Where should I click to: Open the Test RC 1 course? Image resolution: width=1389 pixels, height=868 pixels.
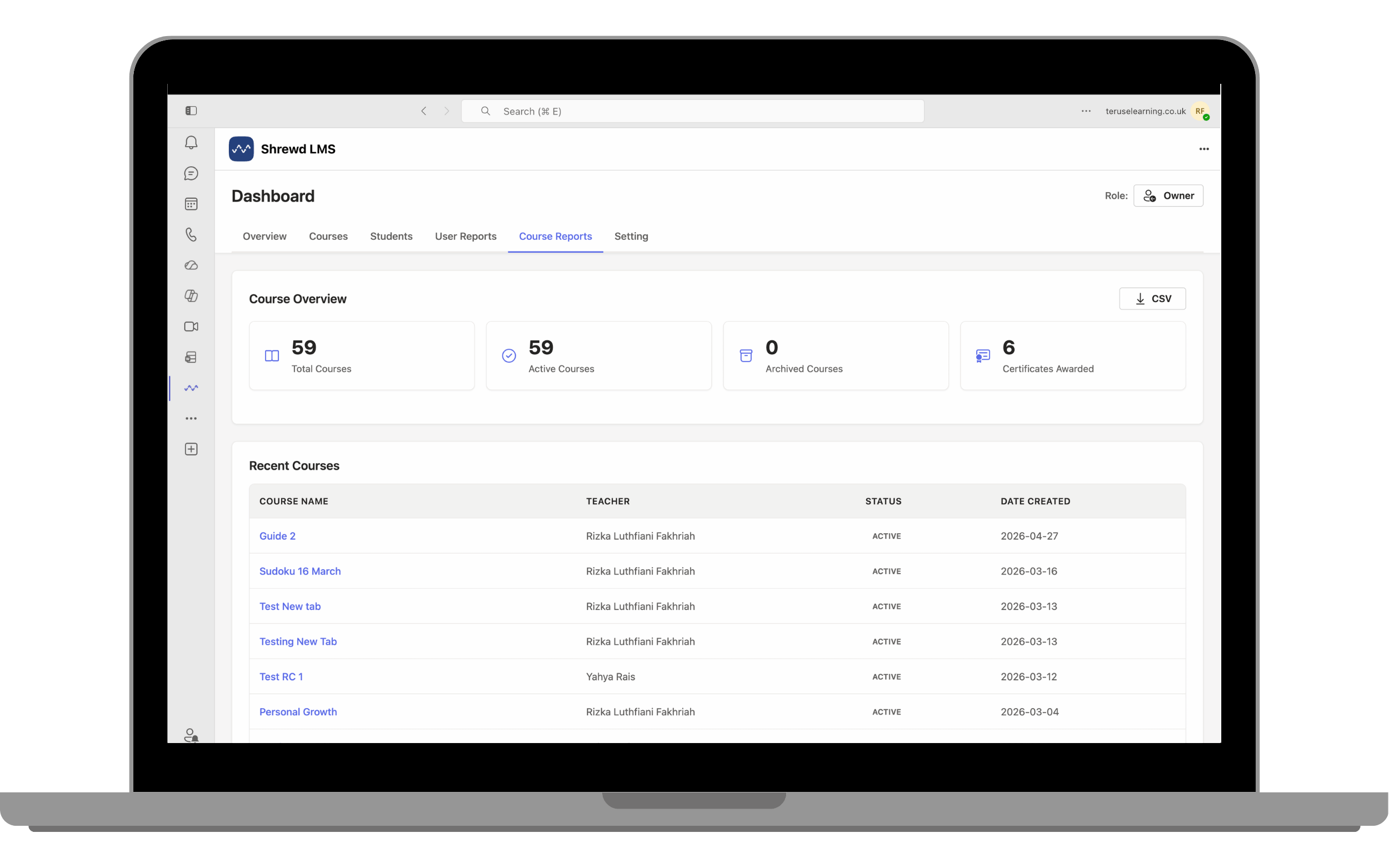click(x=281, y=676)
